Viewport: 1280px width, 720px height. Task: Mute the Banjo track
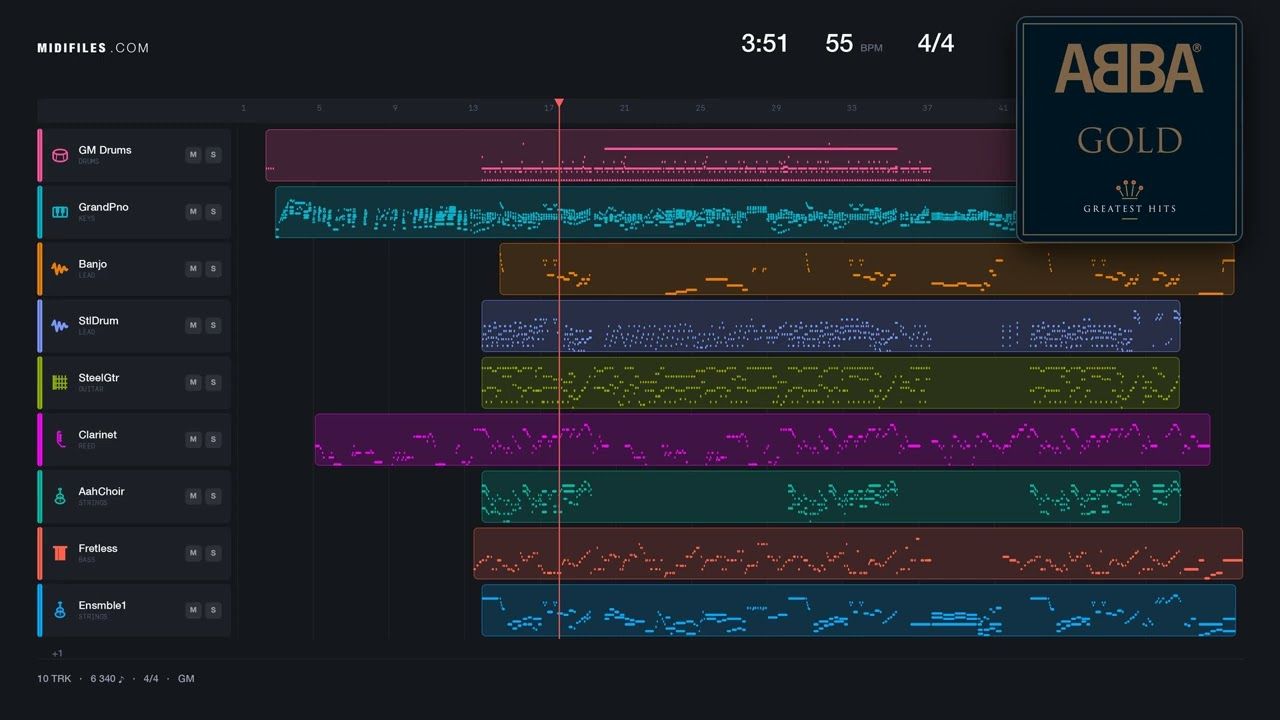(193, 269)
